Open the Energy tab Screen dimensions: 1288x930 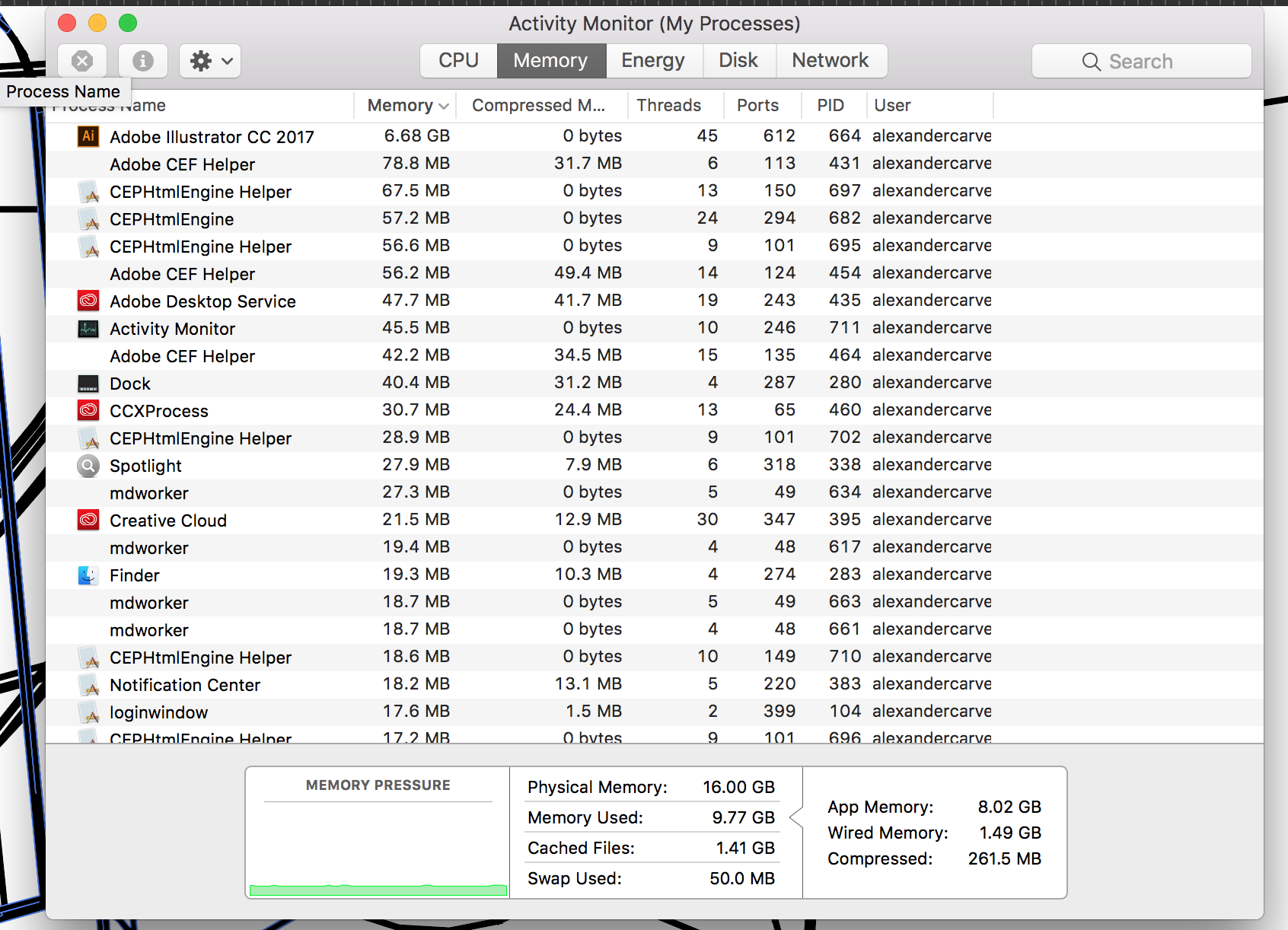pyautogui.click(x=652, y=61)
